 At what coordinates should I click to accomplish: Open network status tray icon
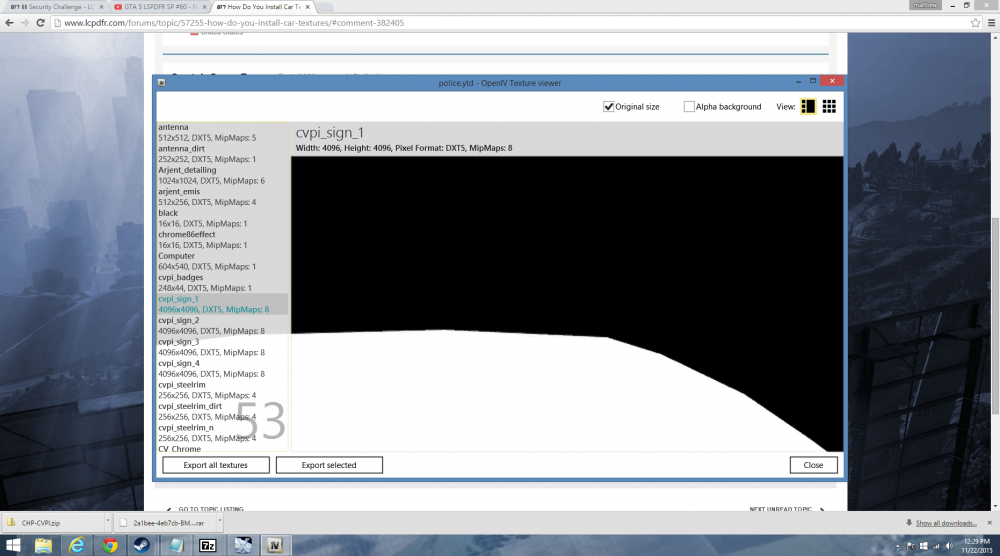coord(936,546)
